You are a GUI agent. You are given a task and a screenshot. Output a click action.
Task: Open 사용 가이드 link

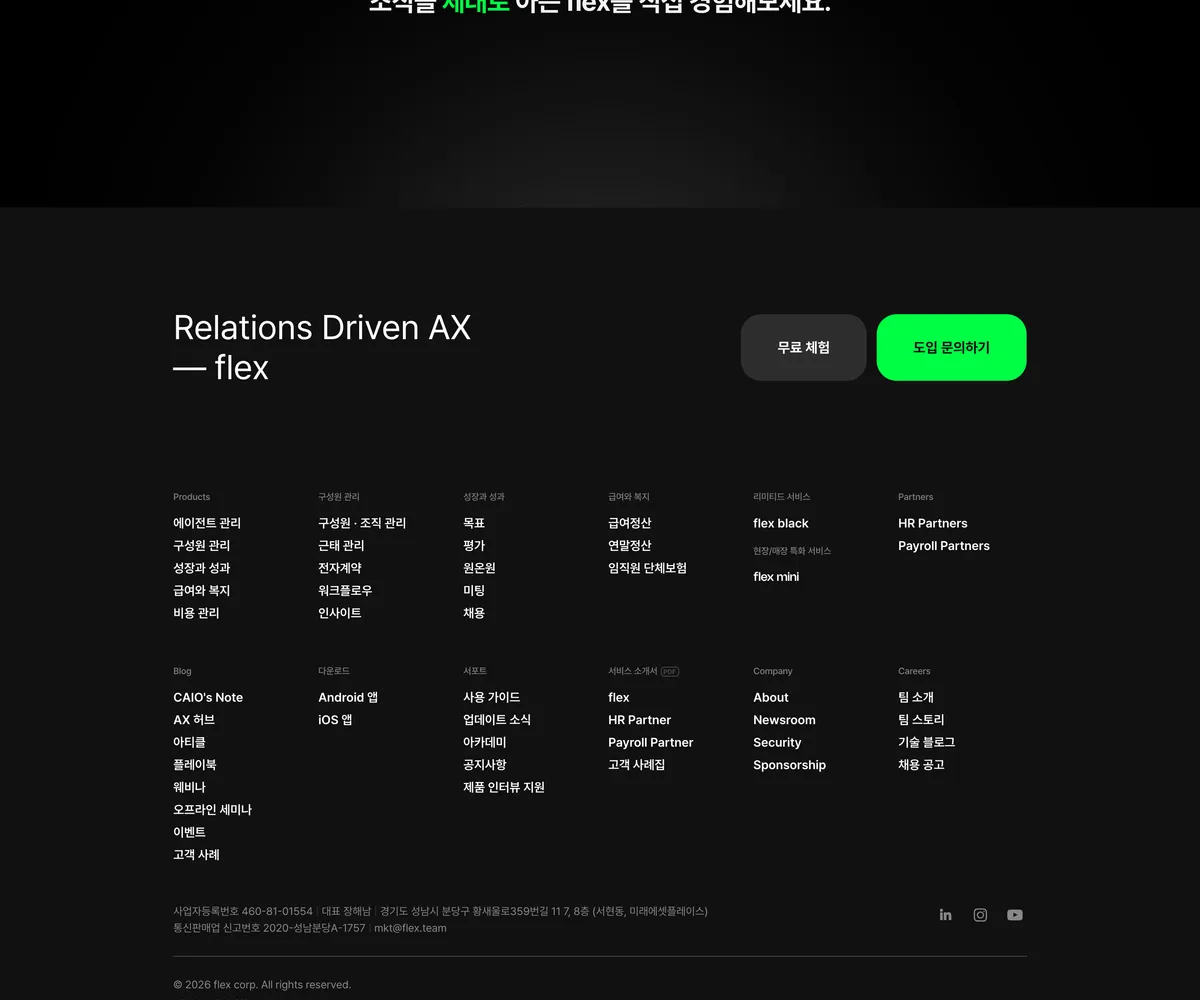click(492, 698)
